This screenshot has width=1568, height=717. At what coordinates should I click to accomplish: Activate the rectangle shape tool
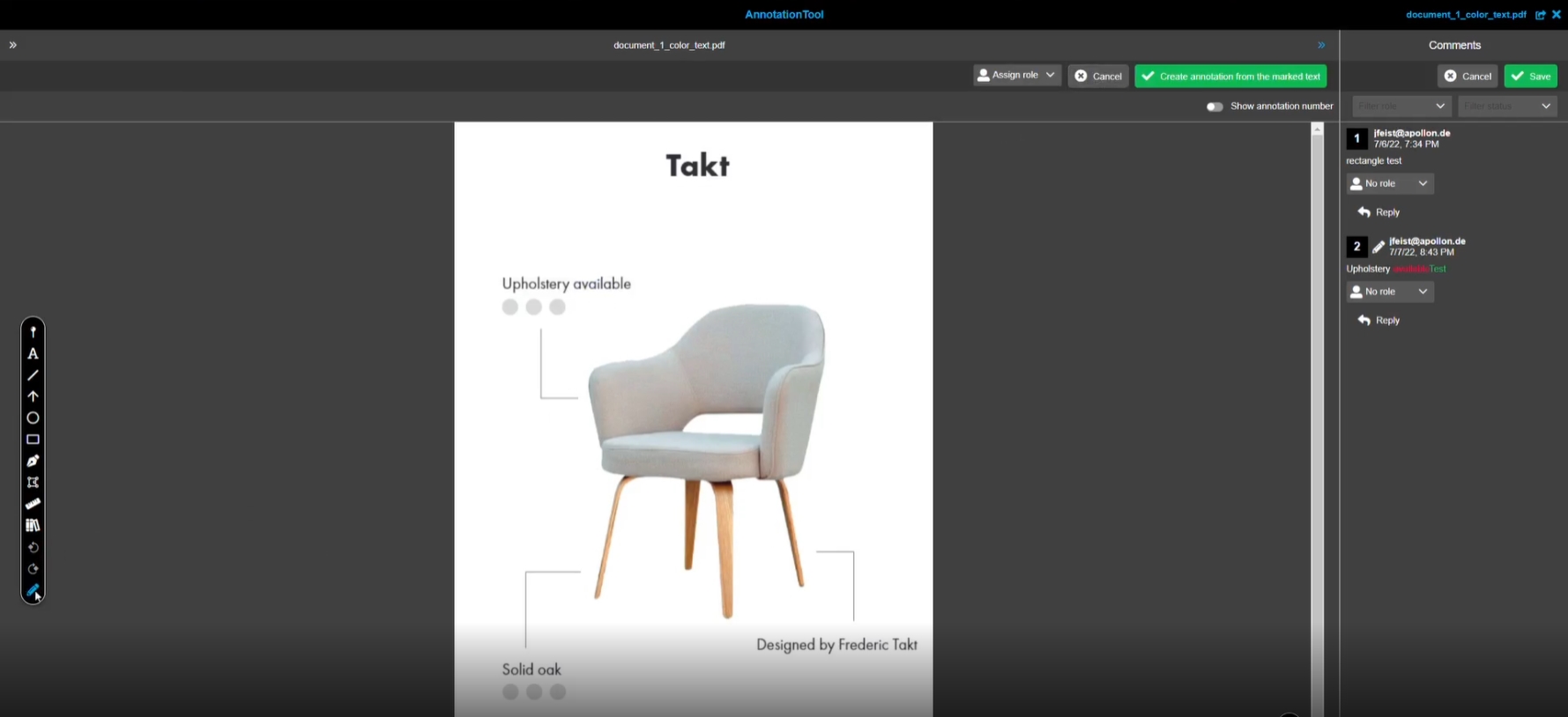click(x=33, y=440)
